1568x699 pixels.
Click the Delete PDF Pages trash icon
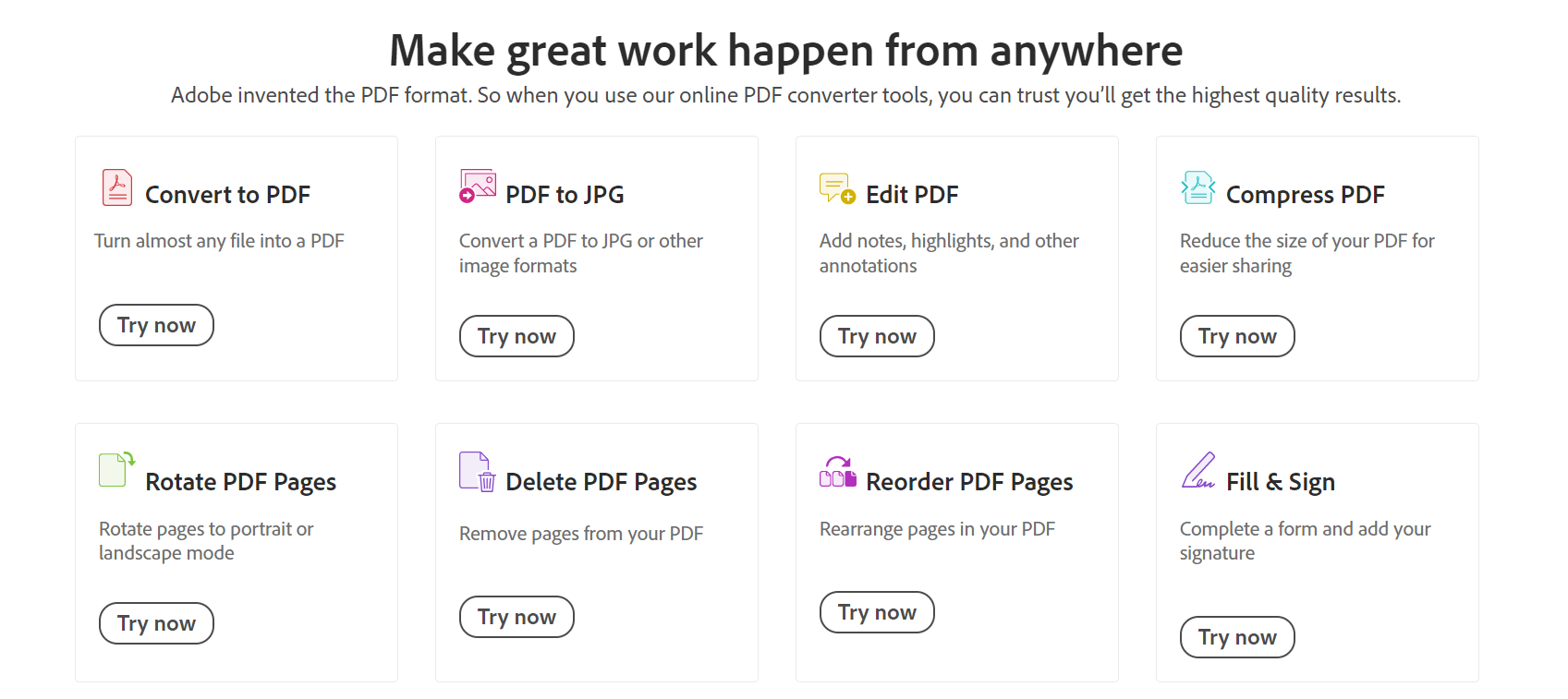click(x=478, y=471)
